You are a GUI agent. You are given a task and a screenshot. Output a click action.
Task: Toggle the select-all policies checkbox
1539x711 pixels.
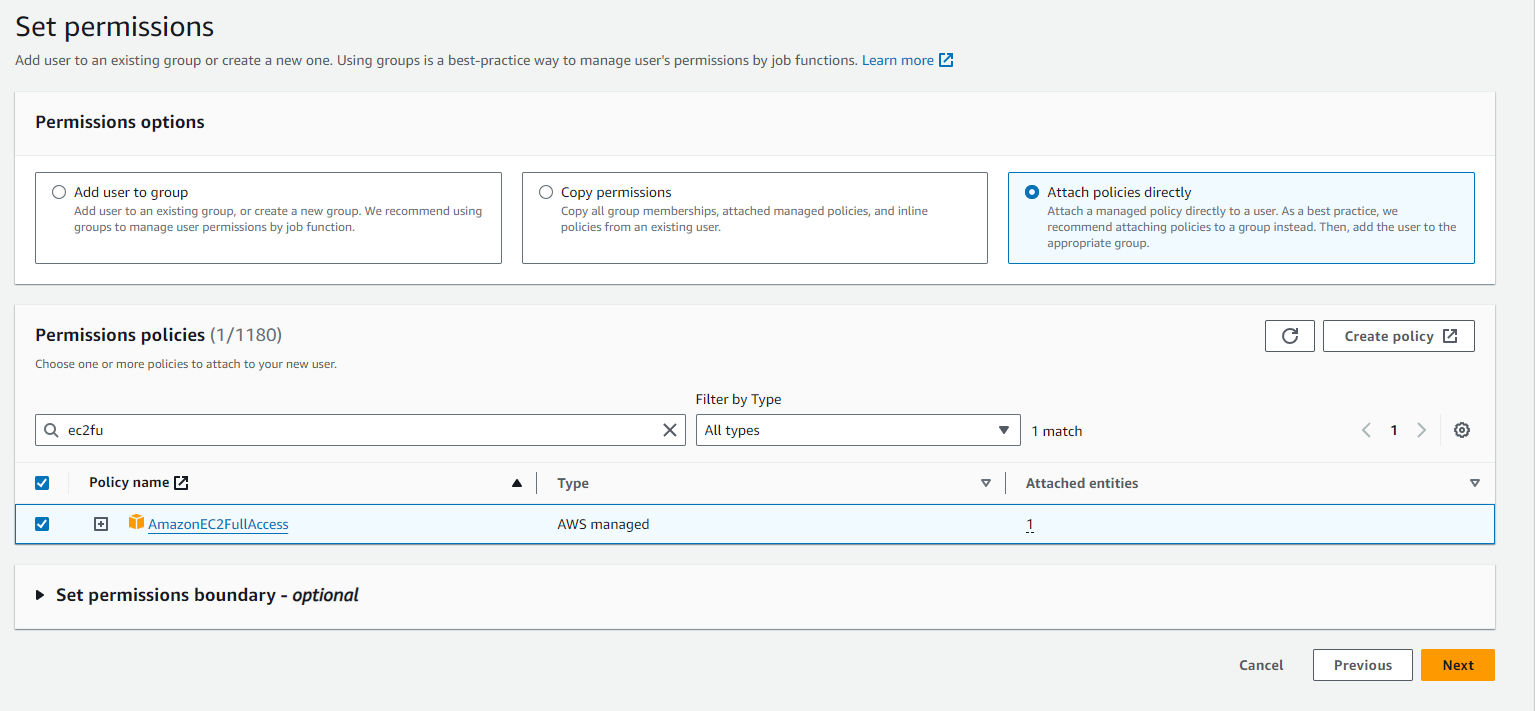point(42,483)
